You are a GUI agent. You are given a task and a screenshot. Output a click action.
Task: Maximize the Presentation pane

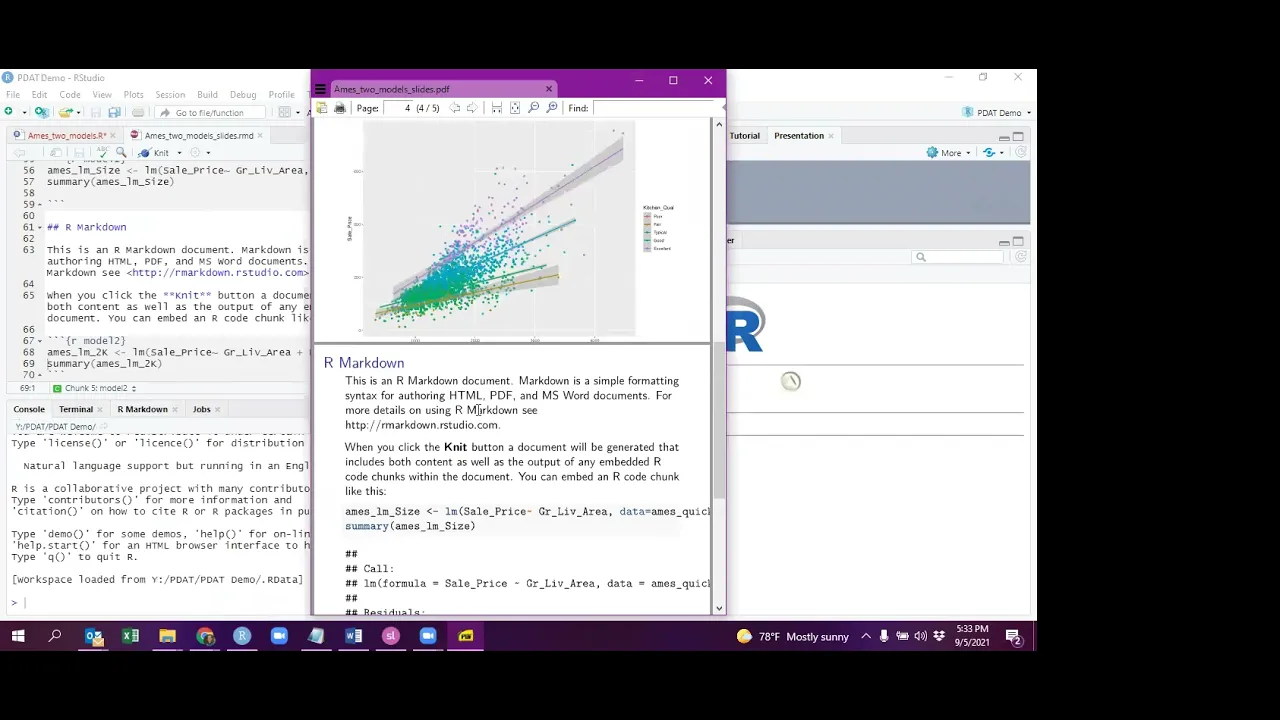point(1018,137)
